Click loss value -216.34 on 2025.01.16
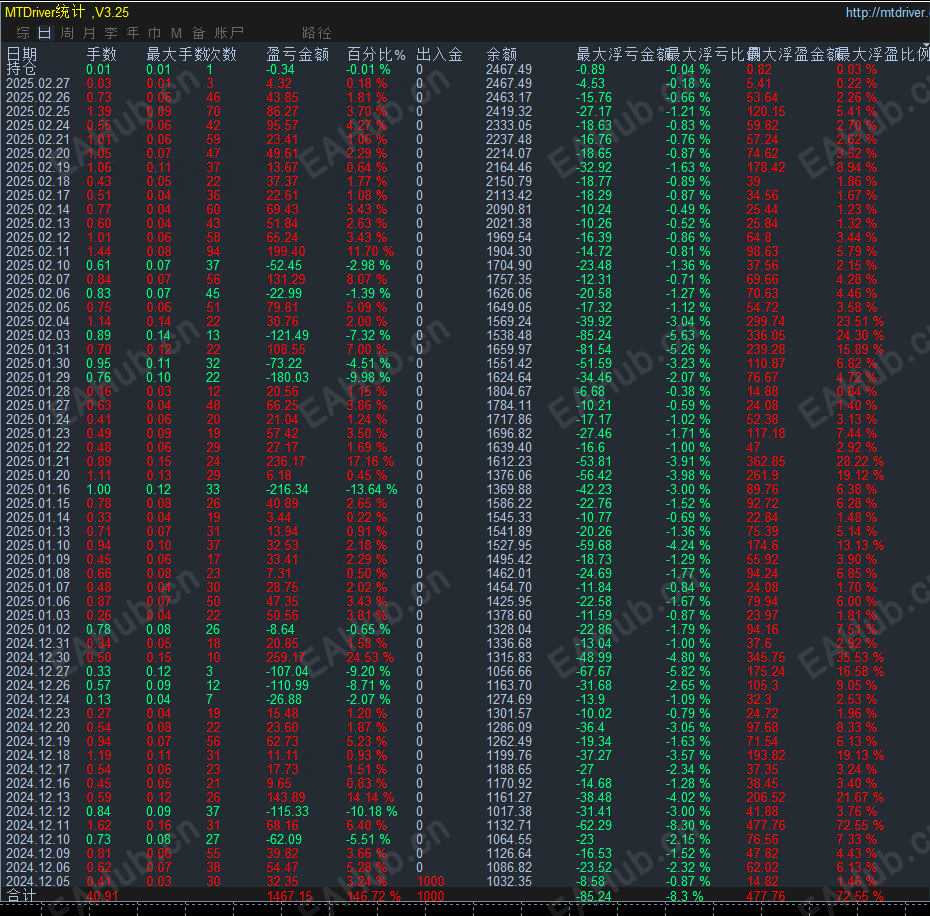Image resolution: width=930 pixels, height=916 pixels. [x=288, y=489]
